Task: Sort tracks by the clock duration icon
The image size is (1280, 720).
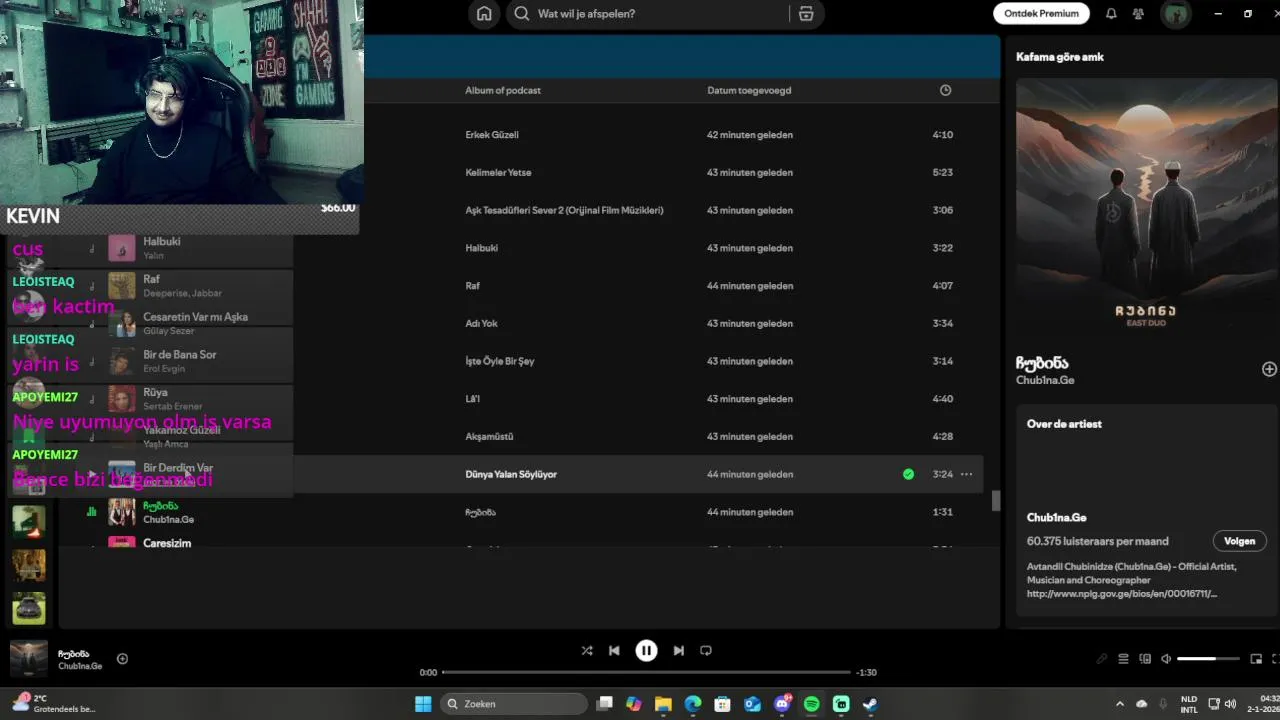Action: tap(945, 90)
